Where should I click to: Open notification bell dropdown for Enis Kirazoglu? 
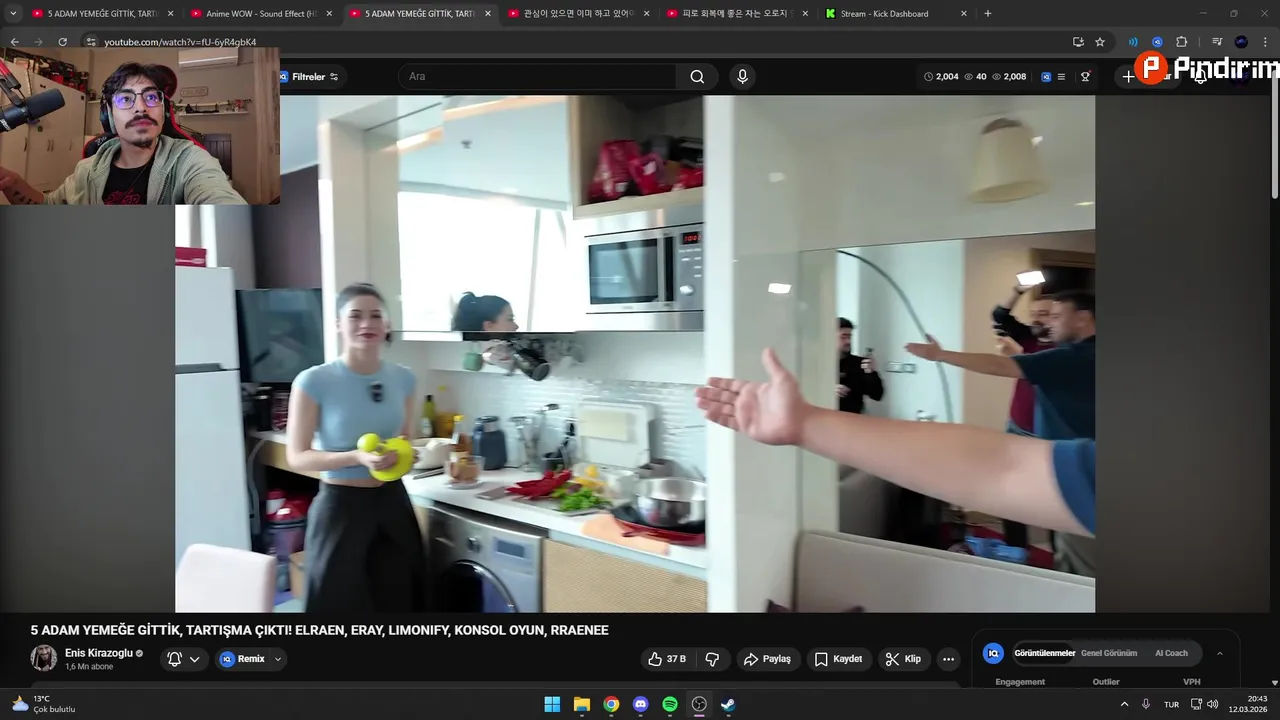pyautogui.click(x=184, y=659)
